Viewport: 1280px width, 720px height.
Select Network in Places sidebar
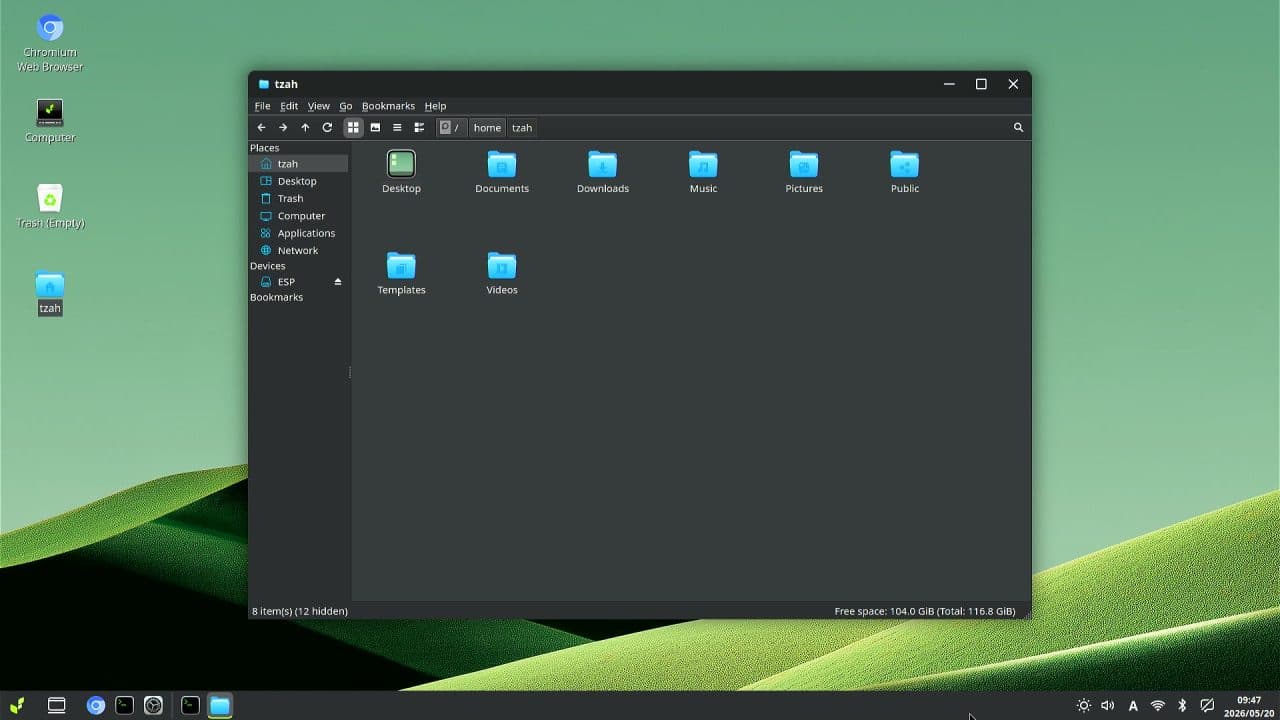click(x=299, y=250)
